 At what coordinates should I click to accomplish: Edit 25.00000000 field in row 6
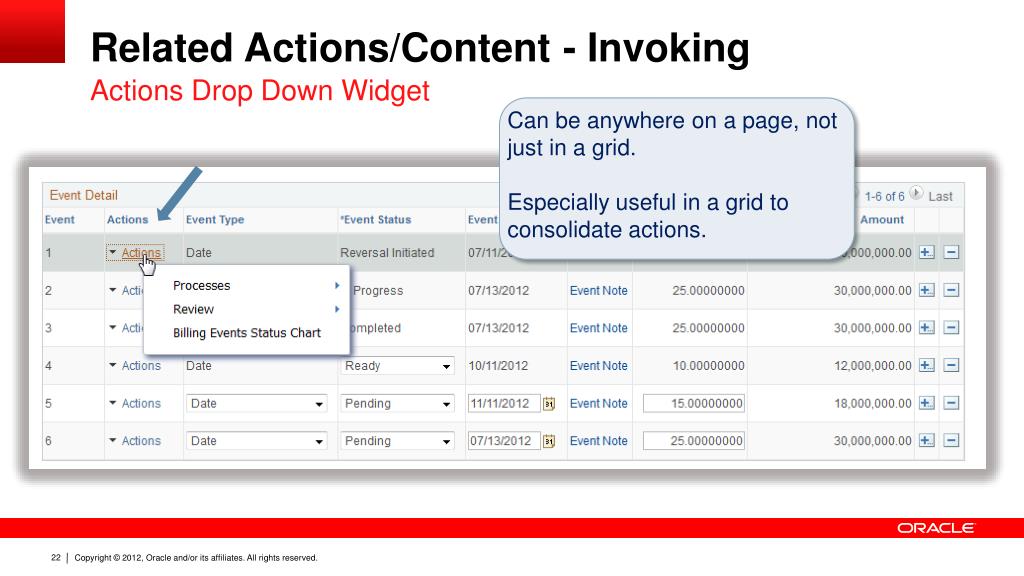[694, 441]
